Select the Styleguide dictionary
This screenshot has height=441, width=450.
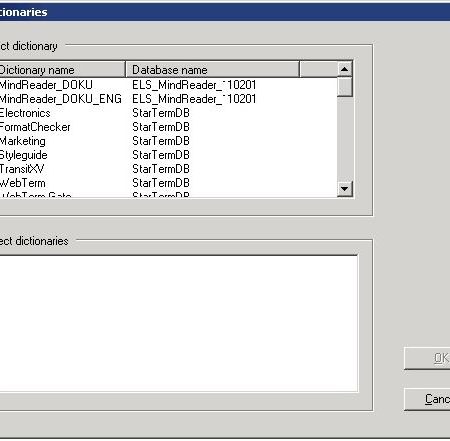click(23, 155)
